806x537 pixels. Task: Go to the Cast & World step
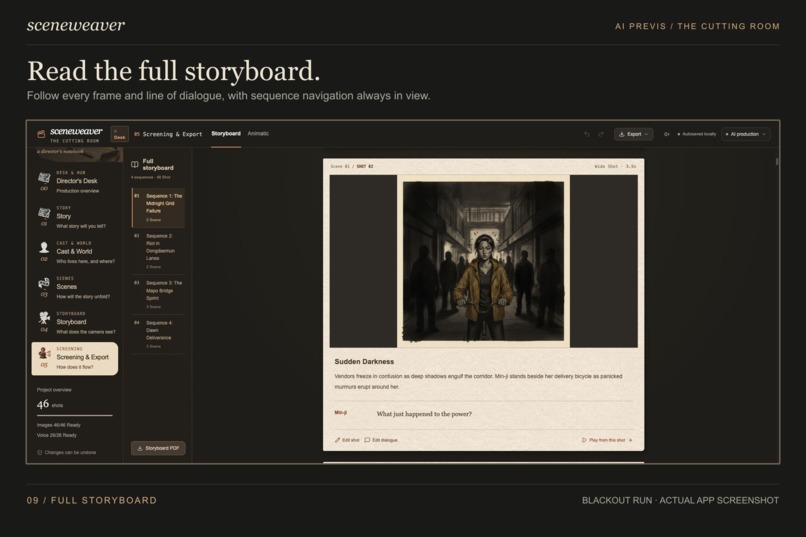tap(75, 252)
